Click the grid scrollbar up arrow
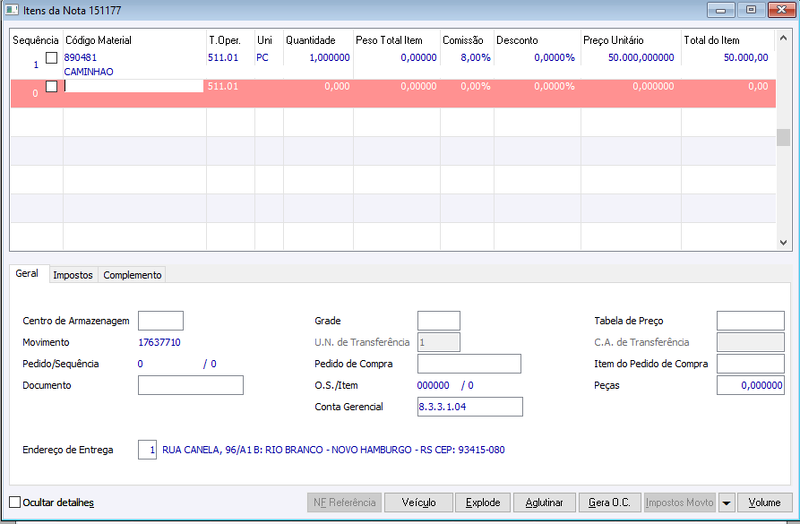800x524 pixels. [783, 38]
